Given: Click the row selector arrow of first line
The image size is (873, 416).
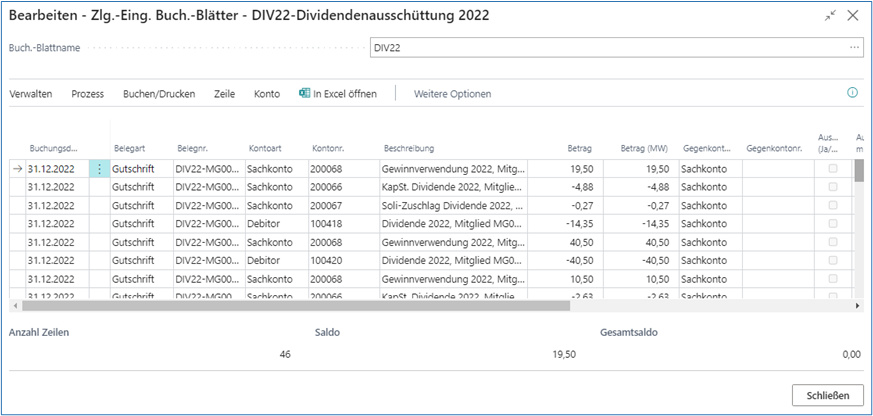Looking at the screenshot, I should tap(16, 169).
